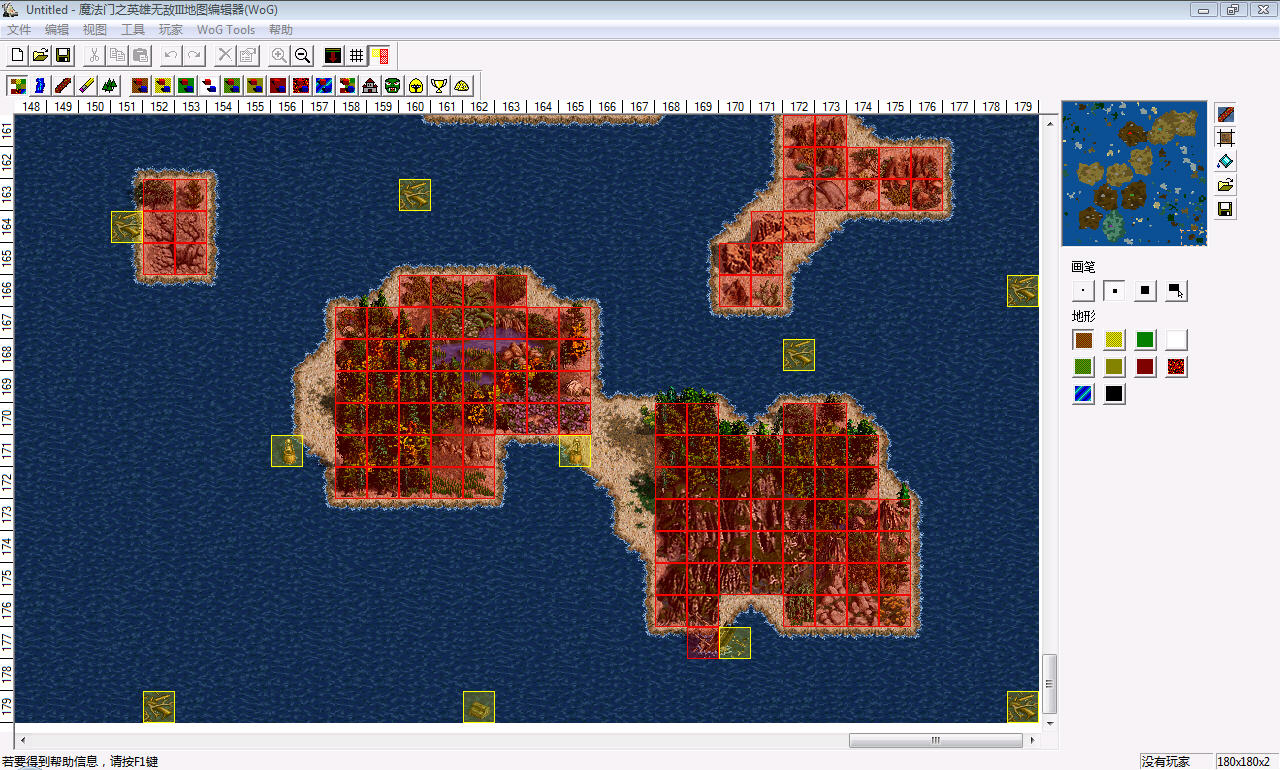Pick the dirt brown terrain swatch
The height and width of the screenshot is (770, 1280).
pos(1083,340)
